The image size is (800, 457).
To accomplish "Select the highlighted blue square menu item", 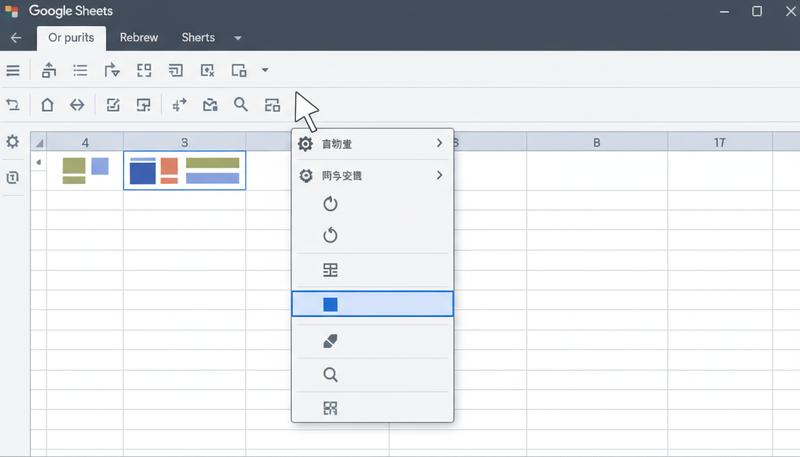I will (x=372, y=304).
